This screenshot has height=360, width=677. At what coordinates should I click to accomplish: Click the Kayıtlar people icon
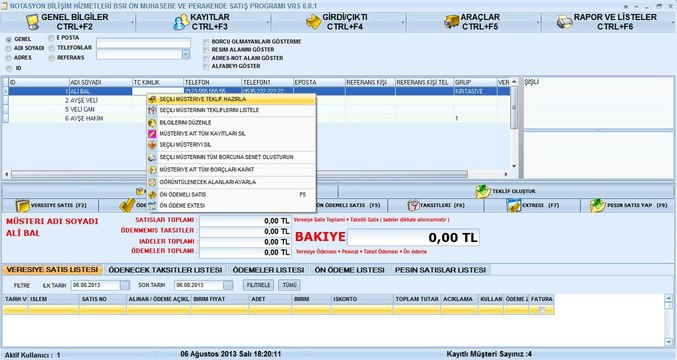(181, 22)
